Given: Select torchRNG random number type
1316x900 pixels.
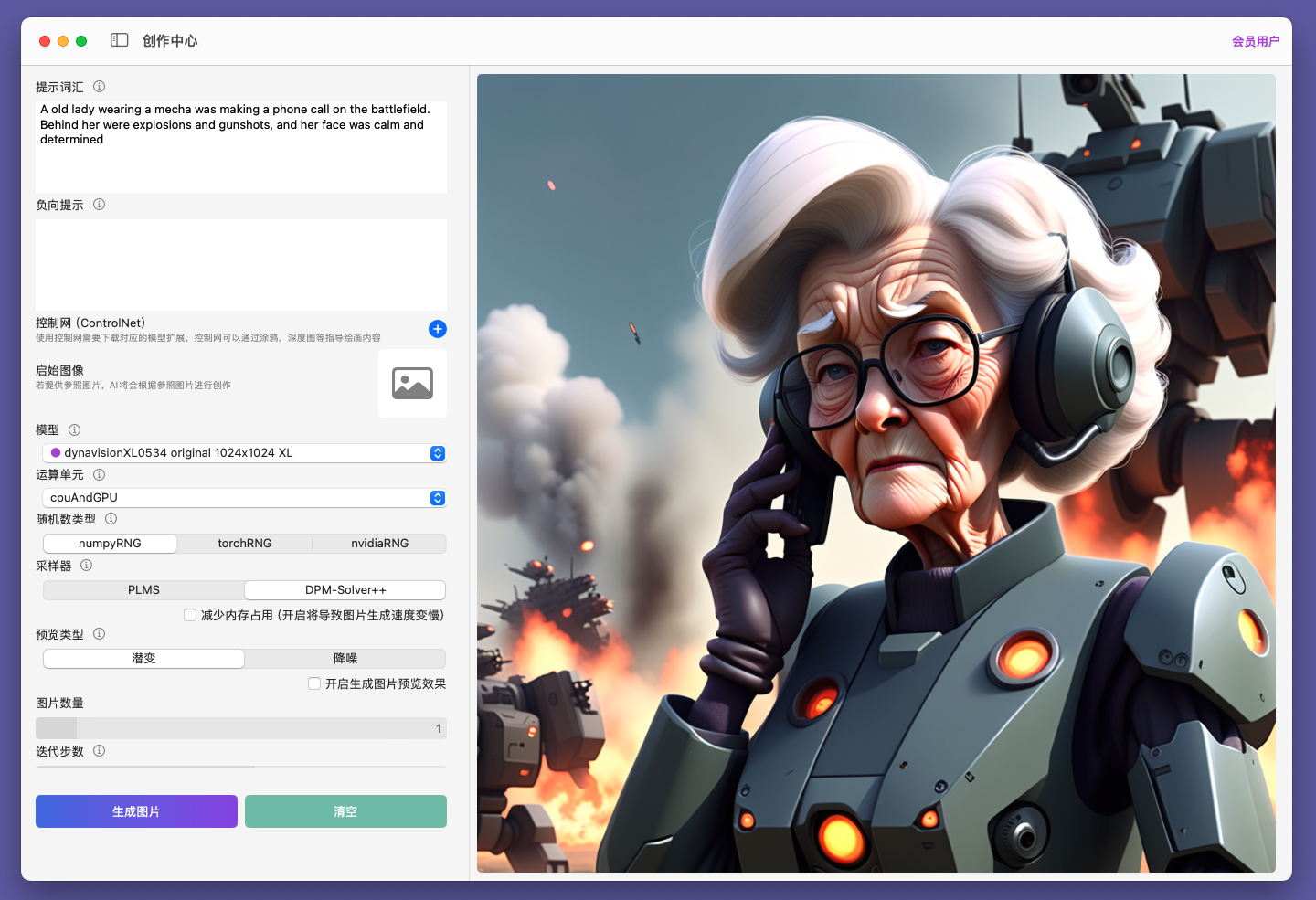Looking at the screenshot, I should [244, 544].
